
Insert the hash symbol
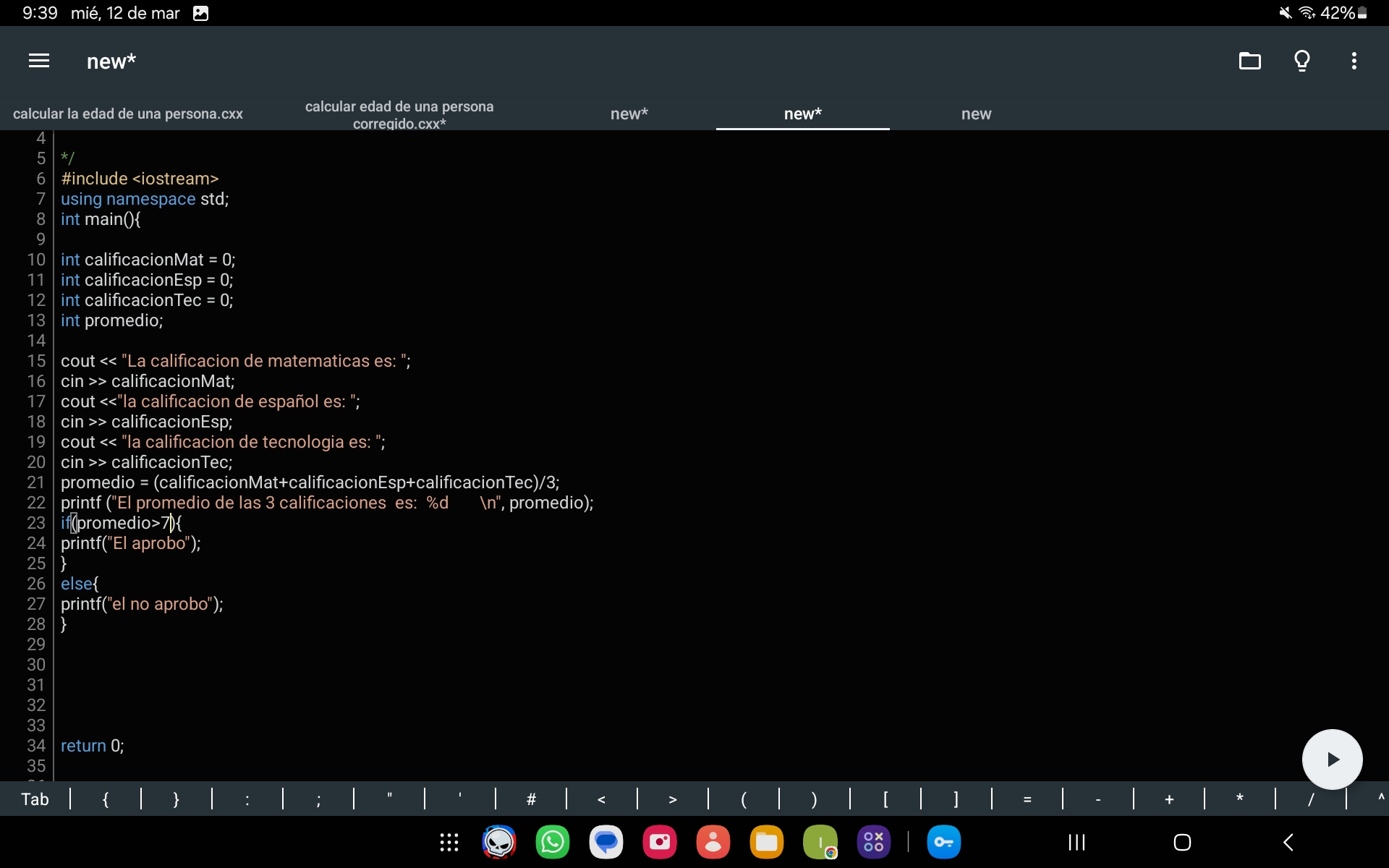pos(531,799)
